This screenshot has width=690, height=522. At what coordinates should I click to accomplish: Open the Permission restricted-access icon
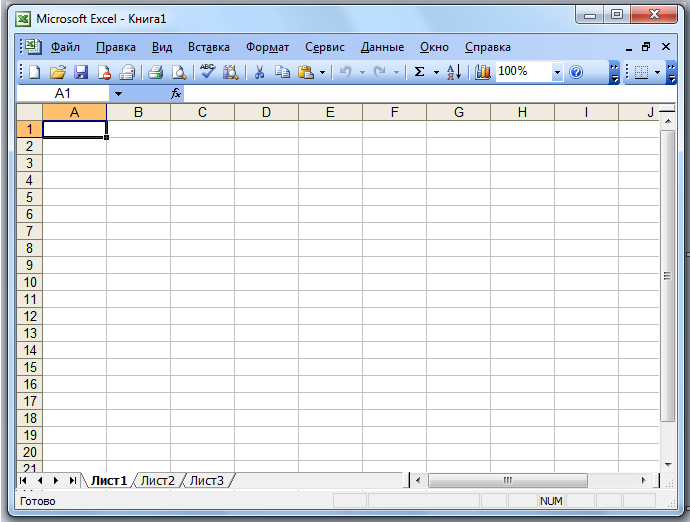pyautogui.click(x=104, y=72)
